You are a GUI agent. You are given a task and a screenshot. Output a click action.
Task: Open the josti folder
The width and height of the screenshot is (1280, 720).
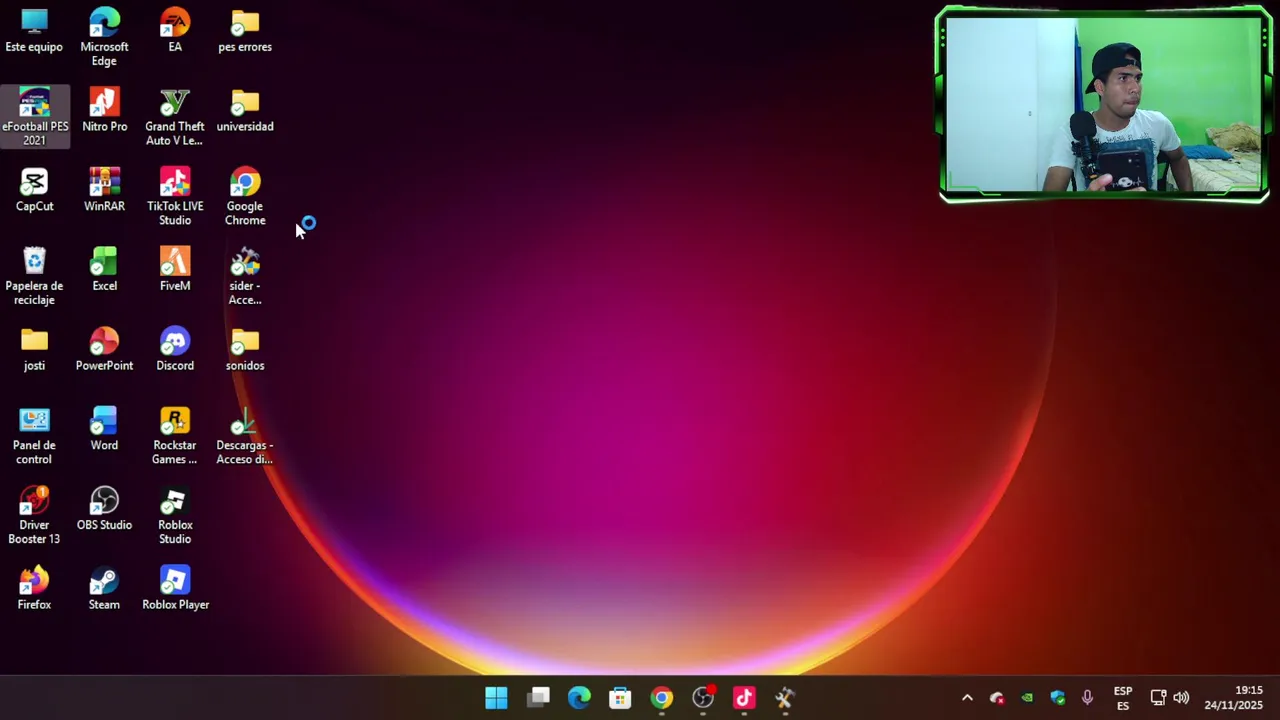pos(34,349)
